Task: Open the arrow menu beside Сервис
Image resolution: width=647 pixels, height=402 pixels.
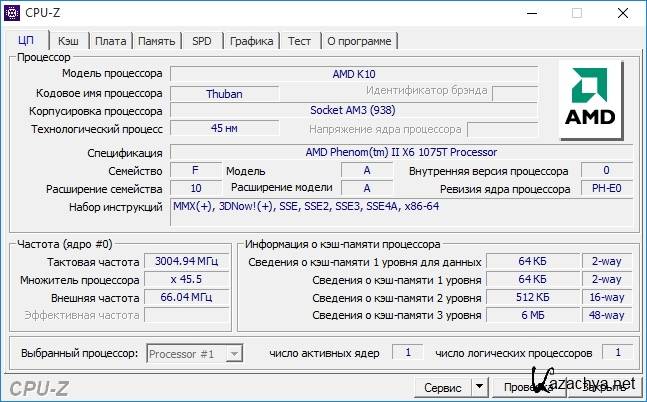Action: click(478, 386)
